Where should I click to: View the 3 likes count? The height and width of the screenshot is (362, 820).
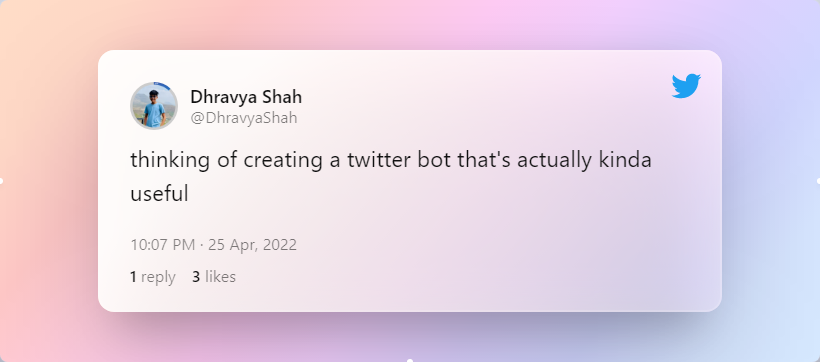click(x=214, y=277)
